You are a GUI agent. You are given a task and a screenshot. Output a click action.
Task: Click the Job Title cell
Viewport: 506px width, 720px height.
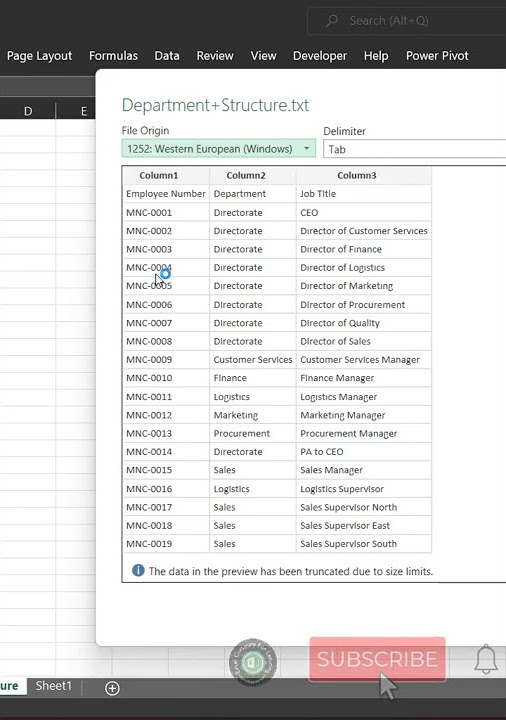(364, 194)
